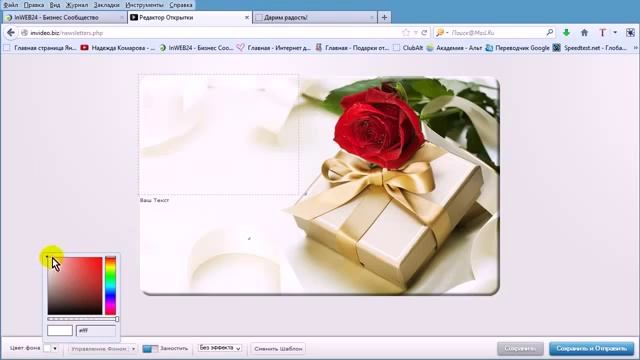Click the white color preview box
This screenshot has width=640, height=360.
[60, 331]
